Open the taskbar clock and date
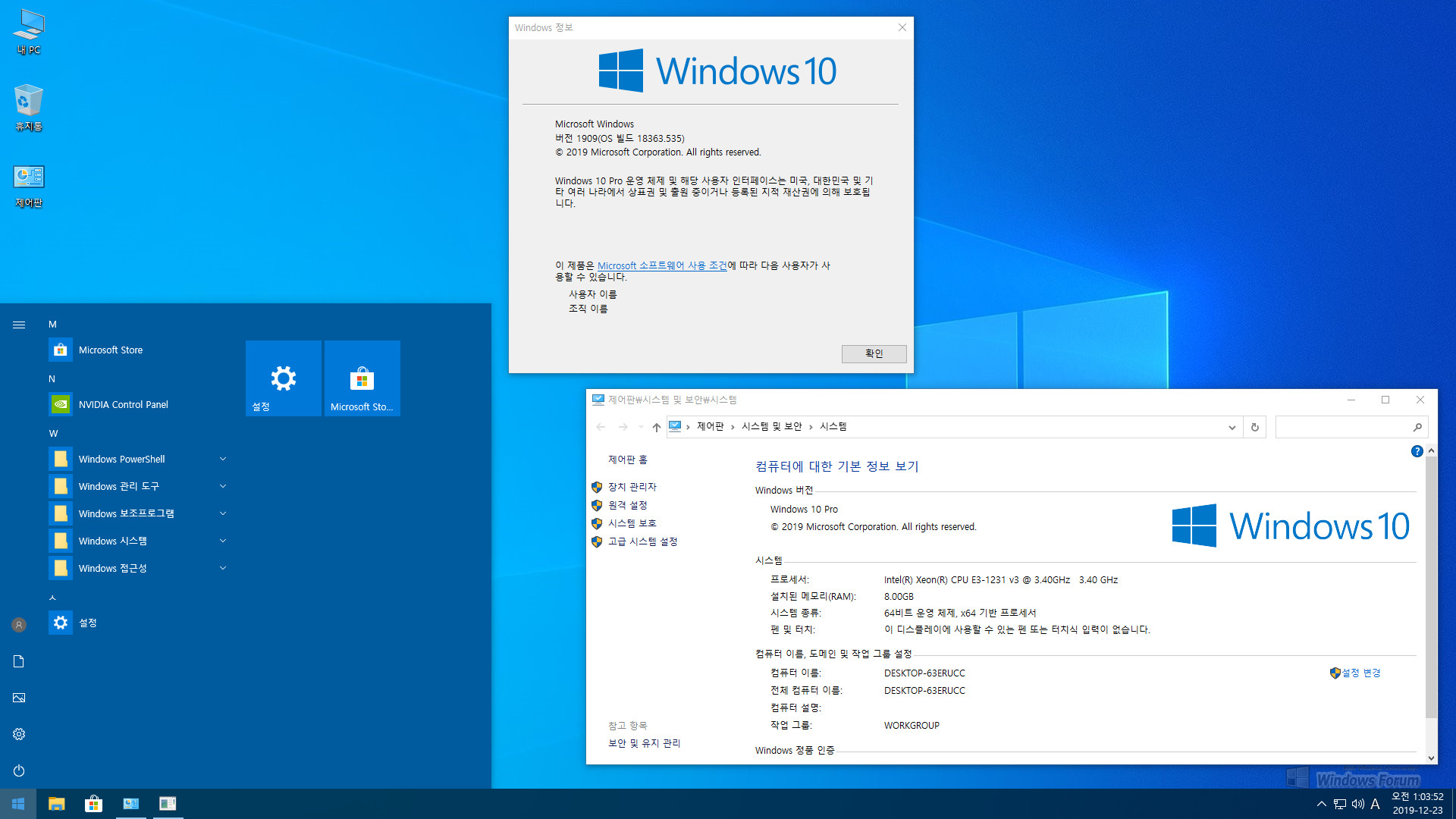This screenshot has height=819, width=1456. click(x=1417, y=804)
